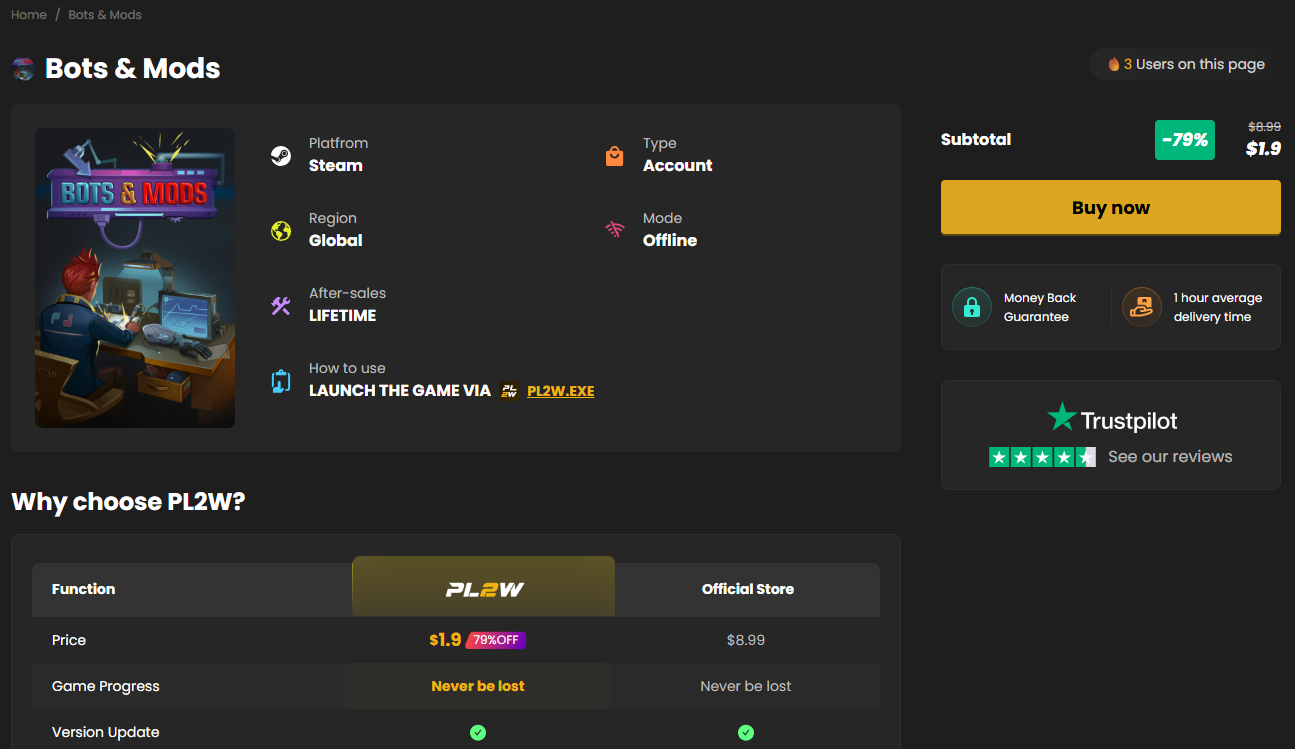
Task: Click the 1 hour average delivery time text
Action: click(x=1218, y=307)
